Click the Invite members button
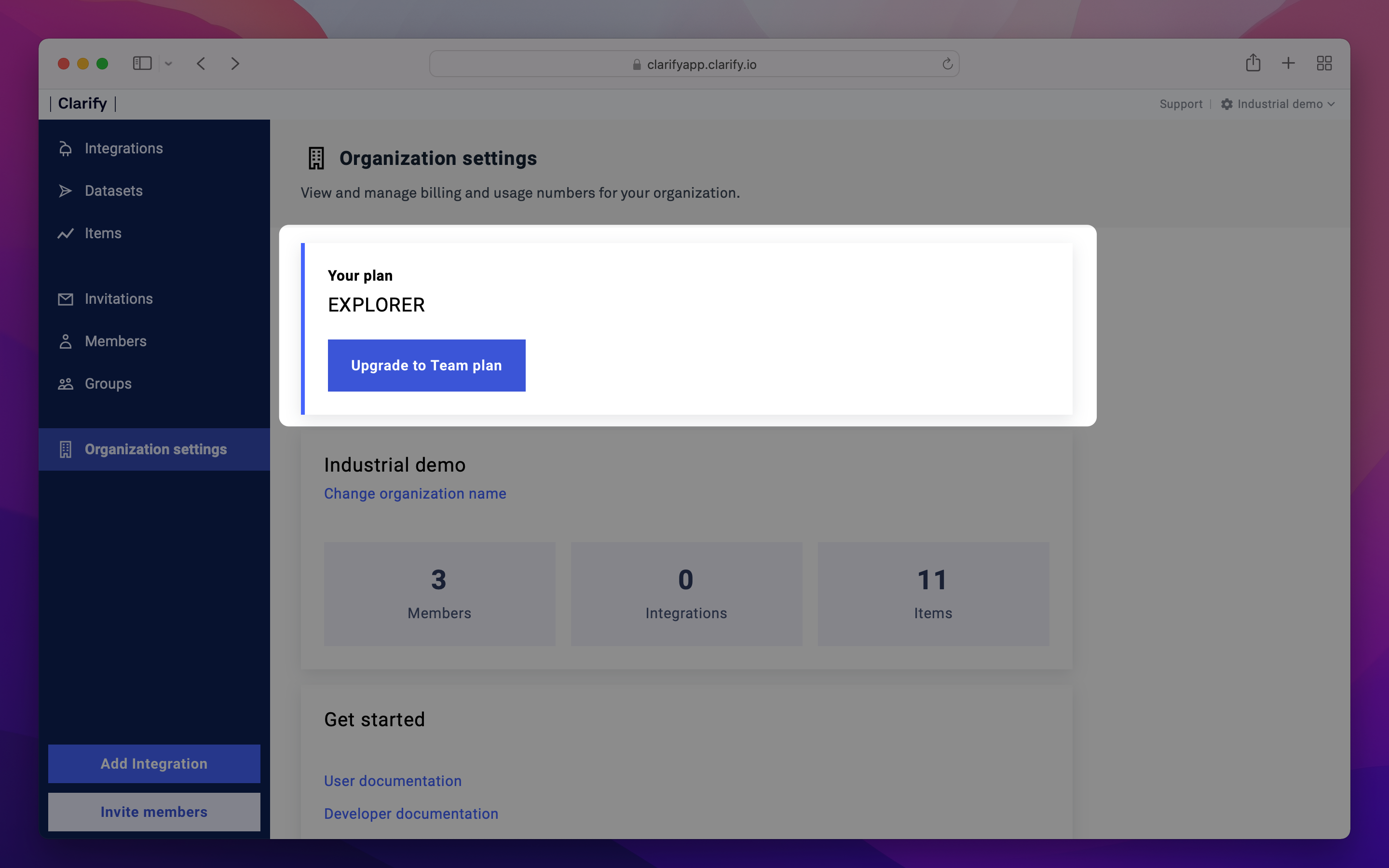This screenshot has width=1389, height=868. [x=154, y=811]
